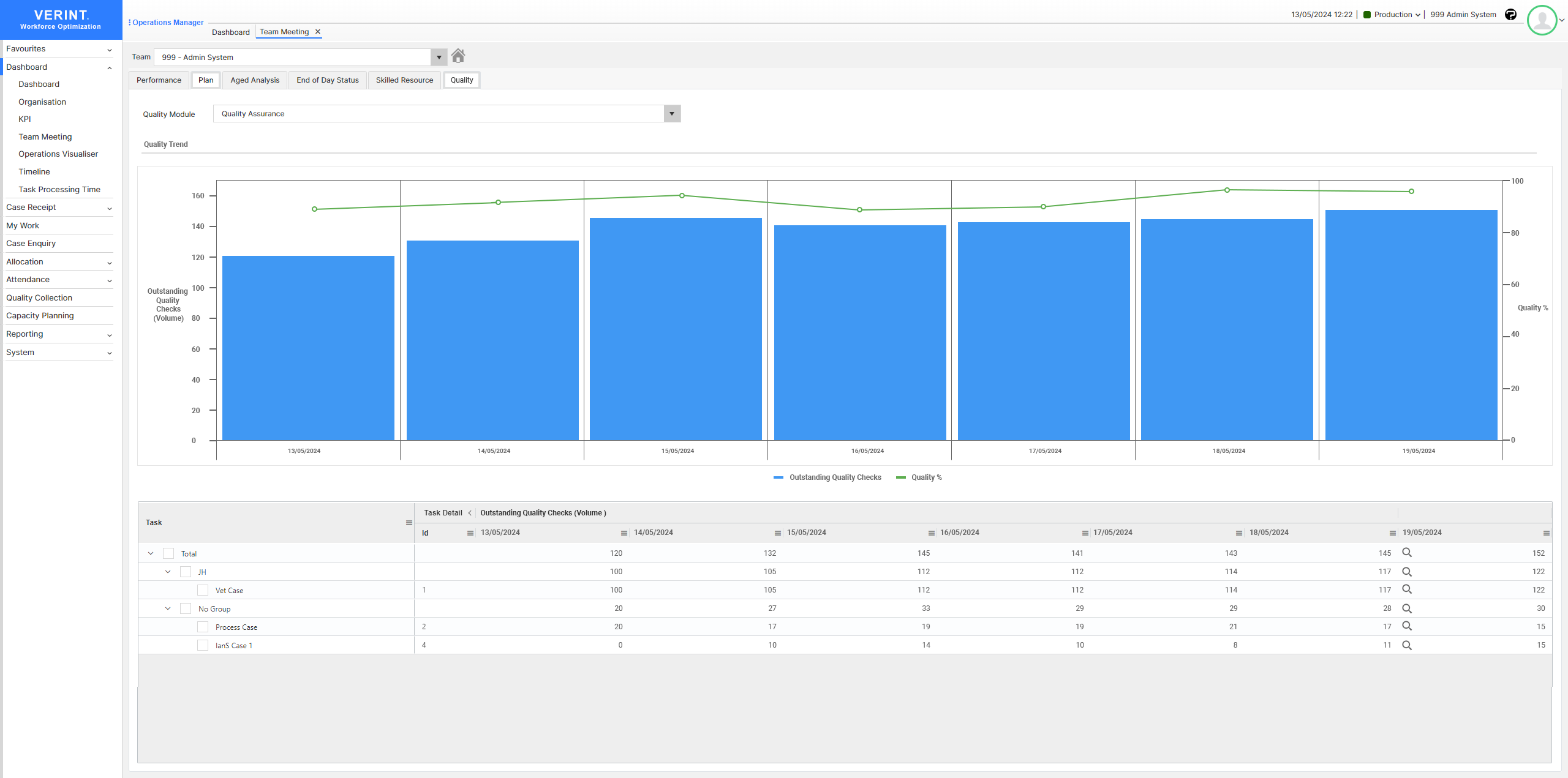Click the help question mark icon
Image resolution: width=1568 pixels, height=778 pixels.
1510,14
